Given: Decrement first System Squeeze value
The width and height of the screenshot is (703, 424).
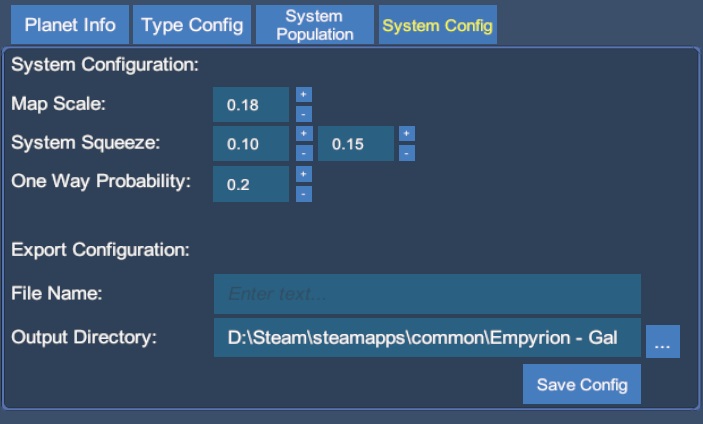Looking at the screenshot, I should [x=304, y=153].
